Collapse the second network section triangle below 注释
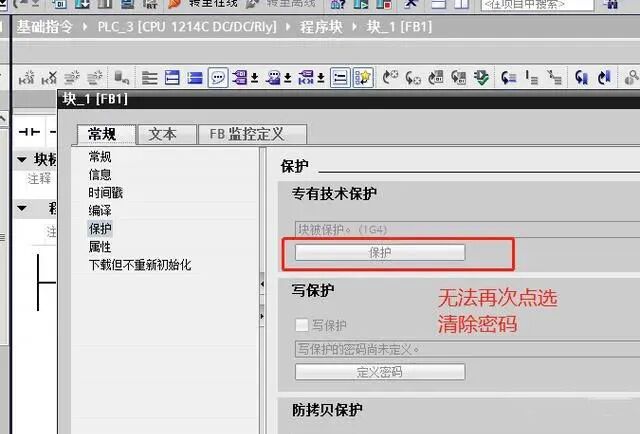The image size is (640, 434). click(x=22, y=209)
